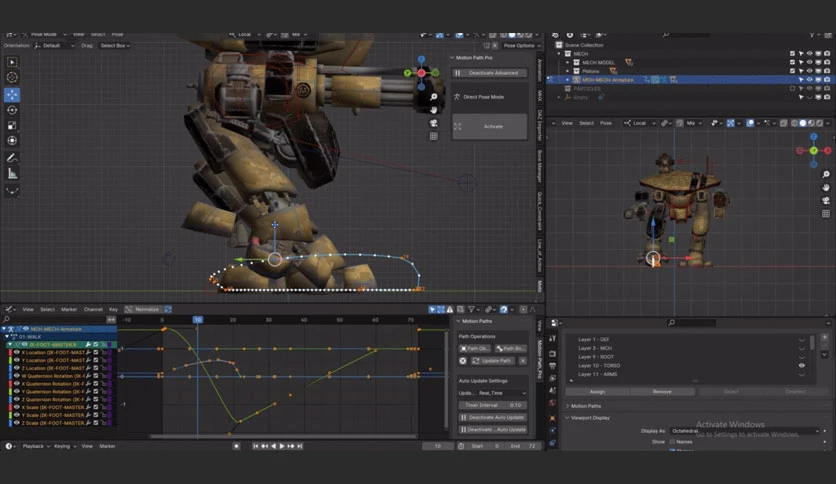Choose the Rotate tool in left toolbar
The height and width of the screenshot is (484, 836).
point(12,110)
